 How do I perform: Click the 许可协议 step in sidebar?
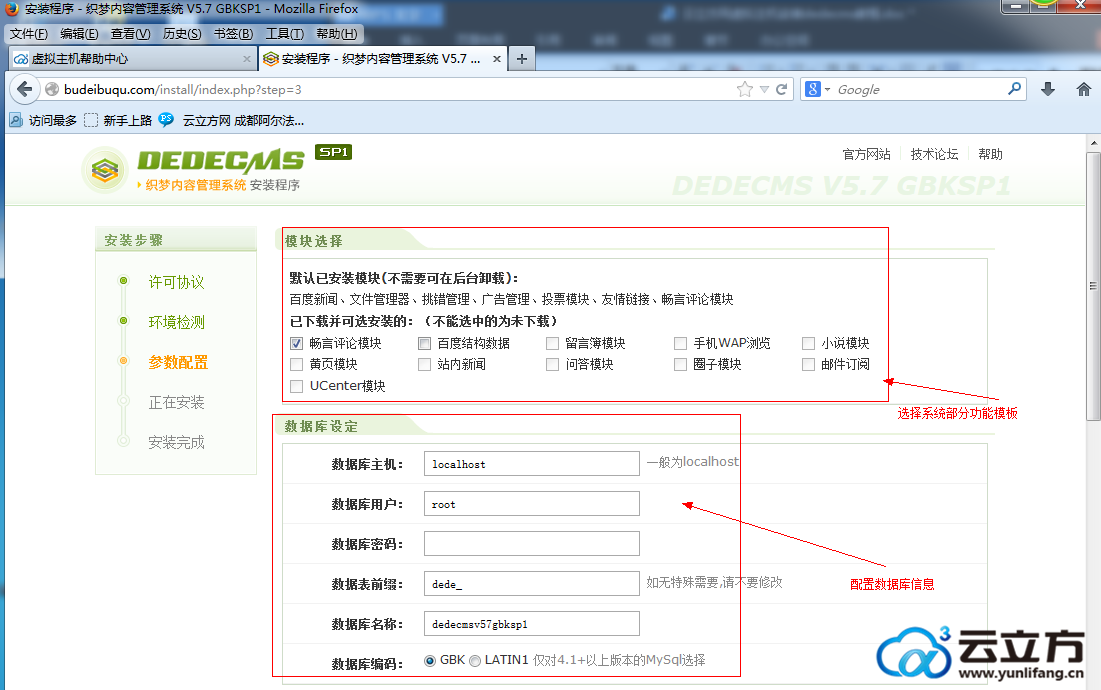point(176,282)
